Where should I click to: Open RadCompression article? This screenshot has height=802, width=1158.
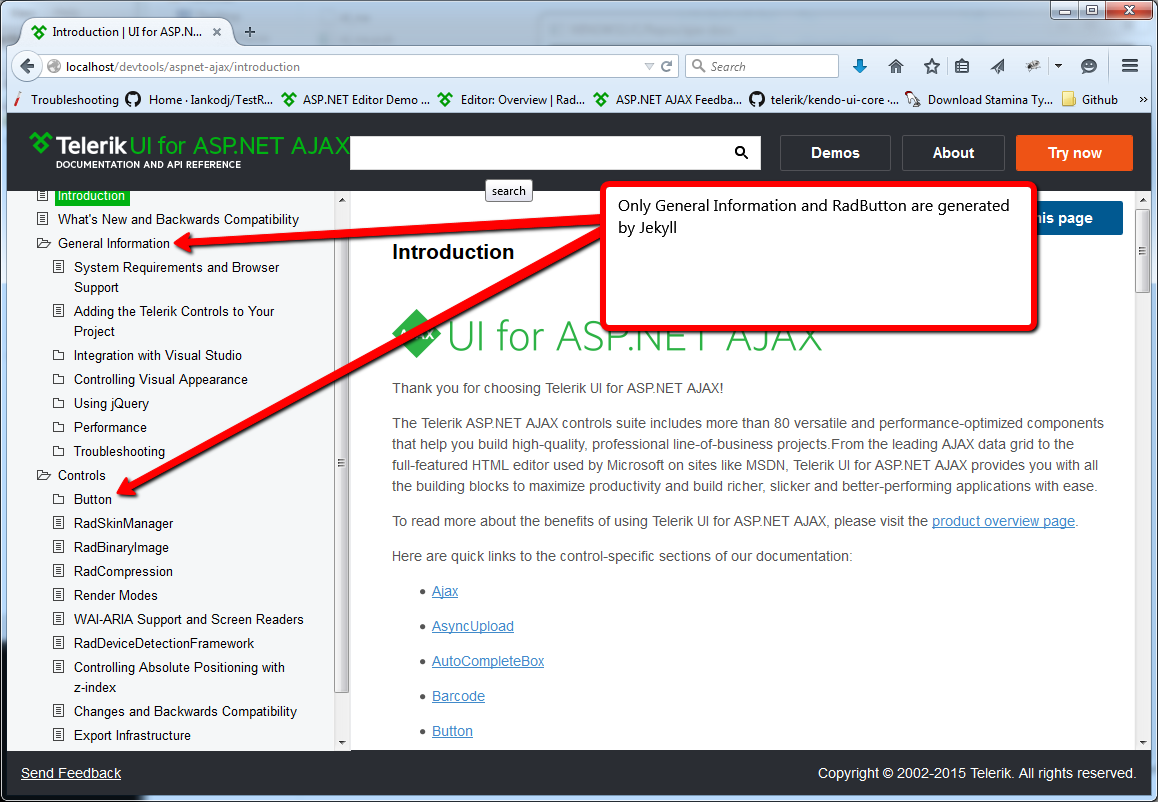point(123,572)
